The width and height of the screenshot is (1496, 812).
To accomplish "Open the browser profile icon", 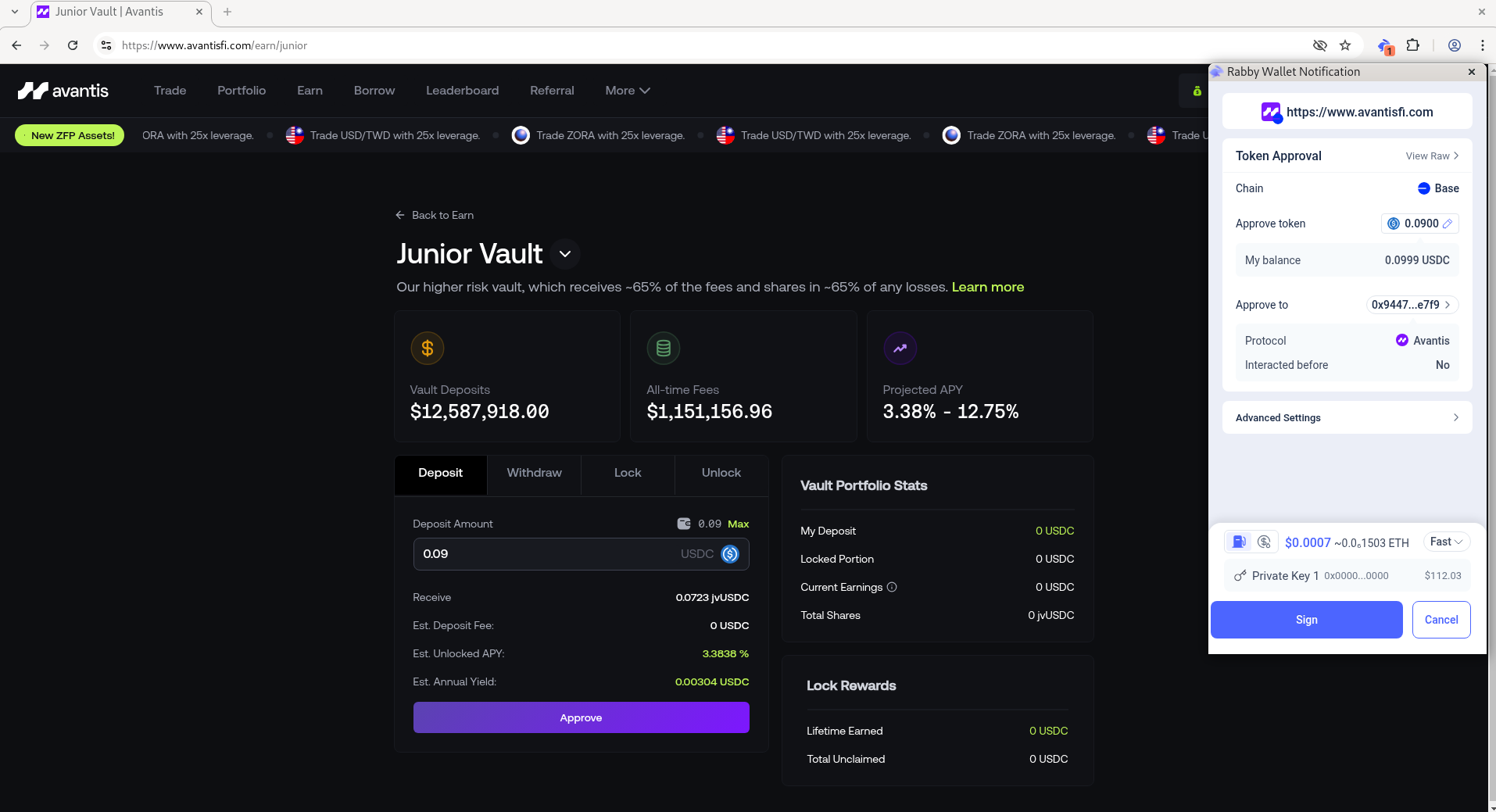I will pos(1455,45).
